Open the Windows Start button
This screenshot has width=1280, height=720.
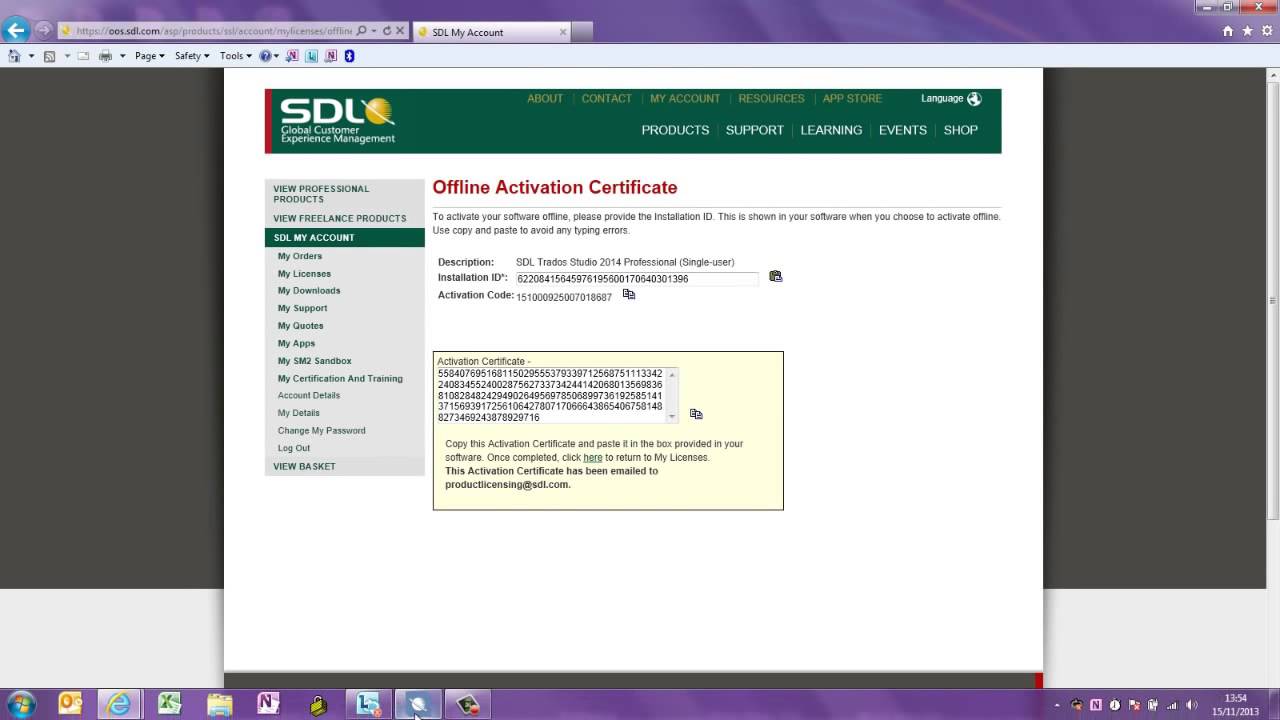tap(20, 704)
